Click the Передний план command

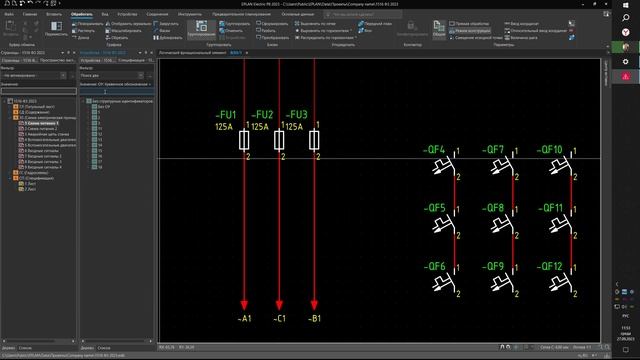pos(375,24)
